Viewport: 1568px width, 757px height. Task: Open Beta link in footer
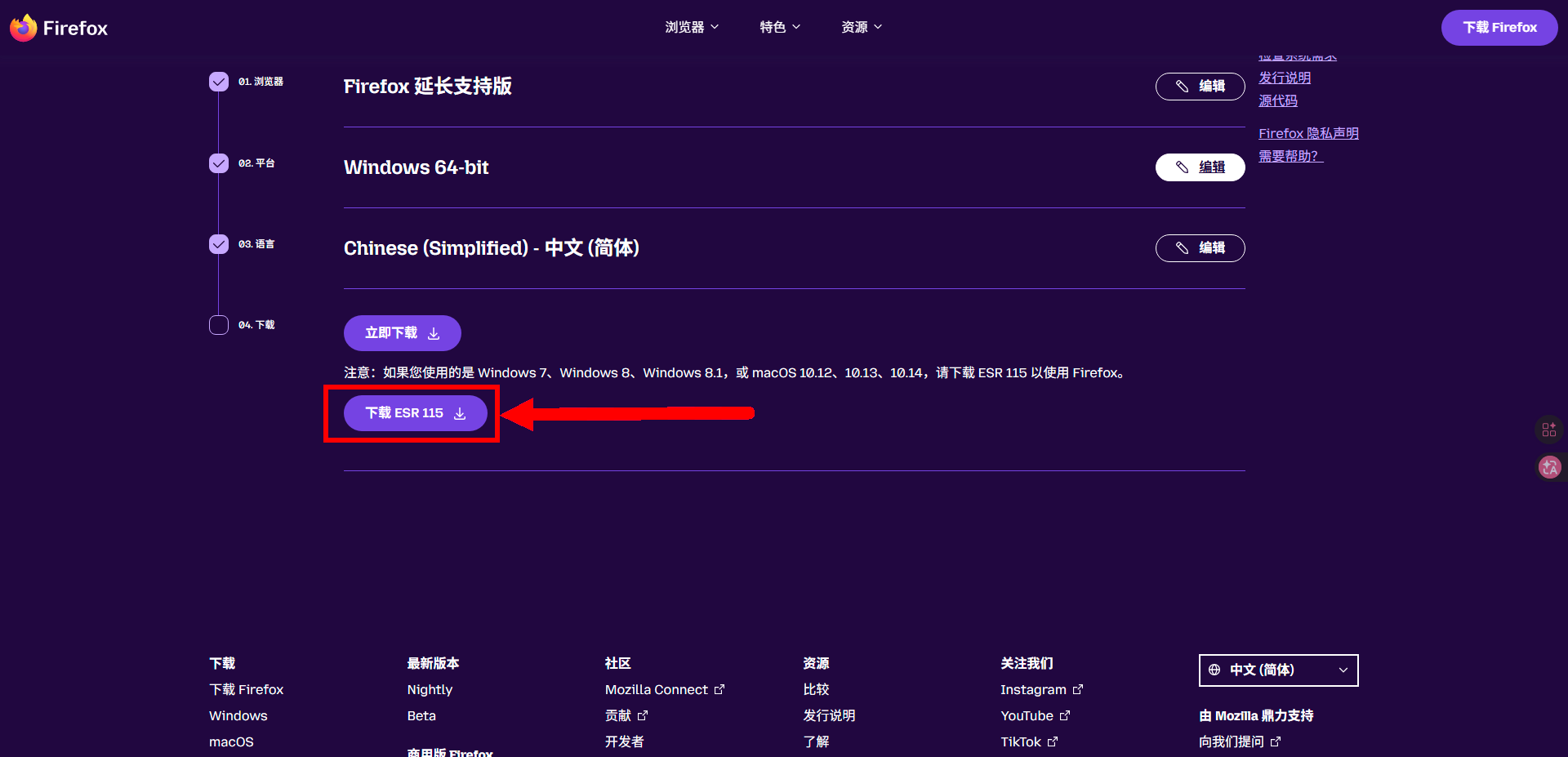(x=421, y=715)
